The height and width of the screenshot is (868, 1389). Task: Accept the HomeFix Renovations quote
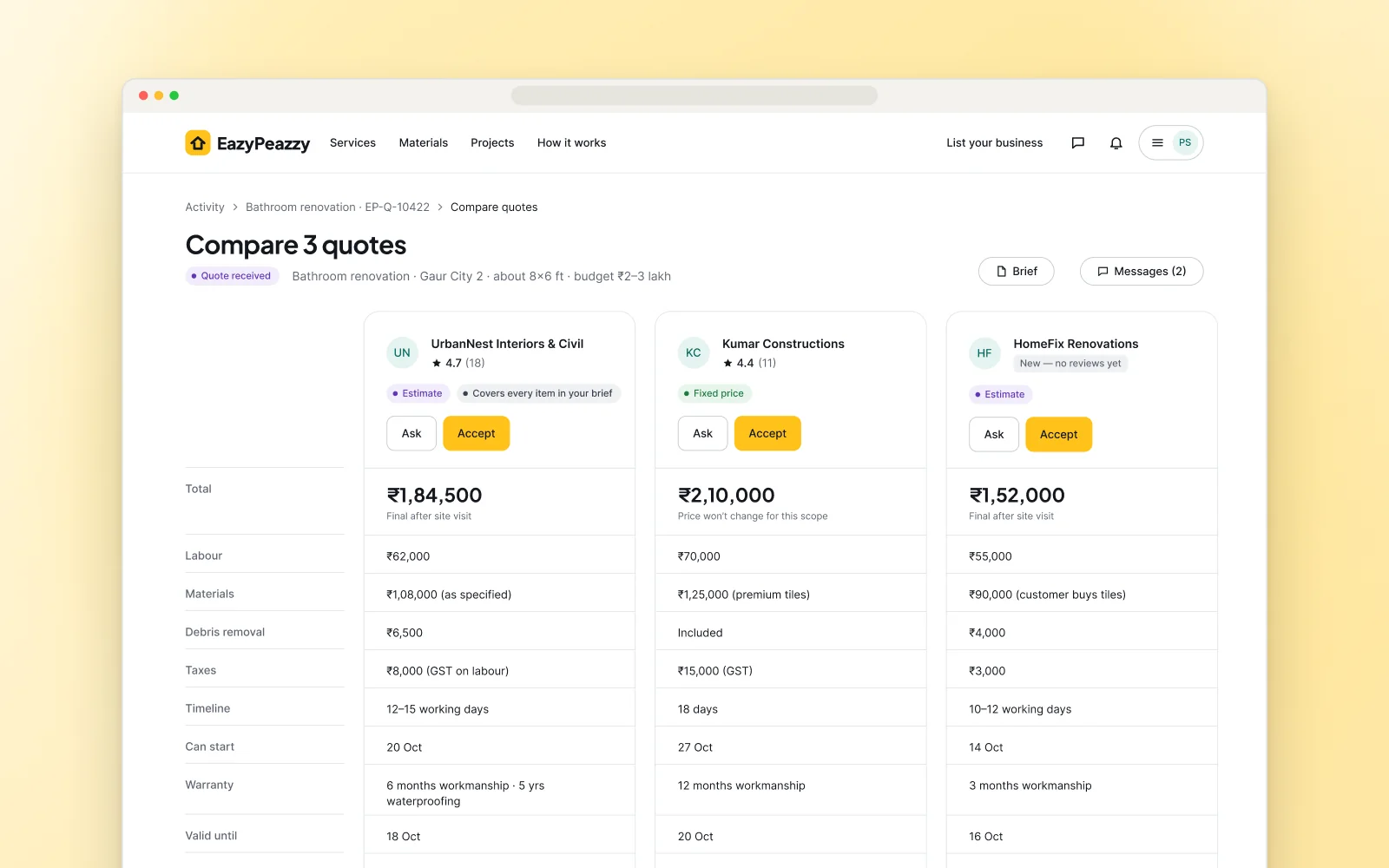(x=1059, y=435)
